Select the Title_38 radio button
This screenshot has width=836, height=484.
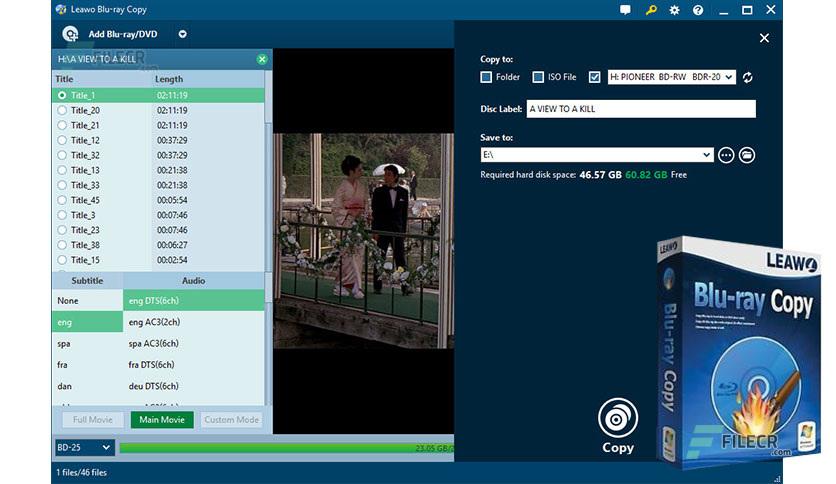[62, 245]
